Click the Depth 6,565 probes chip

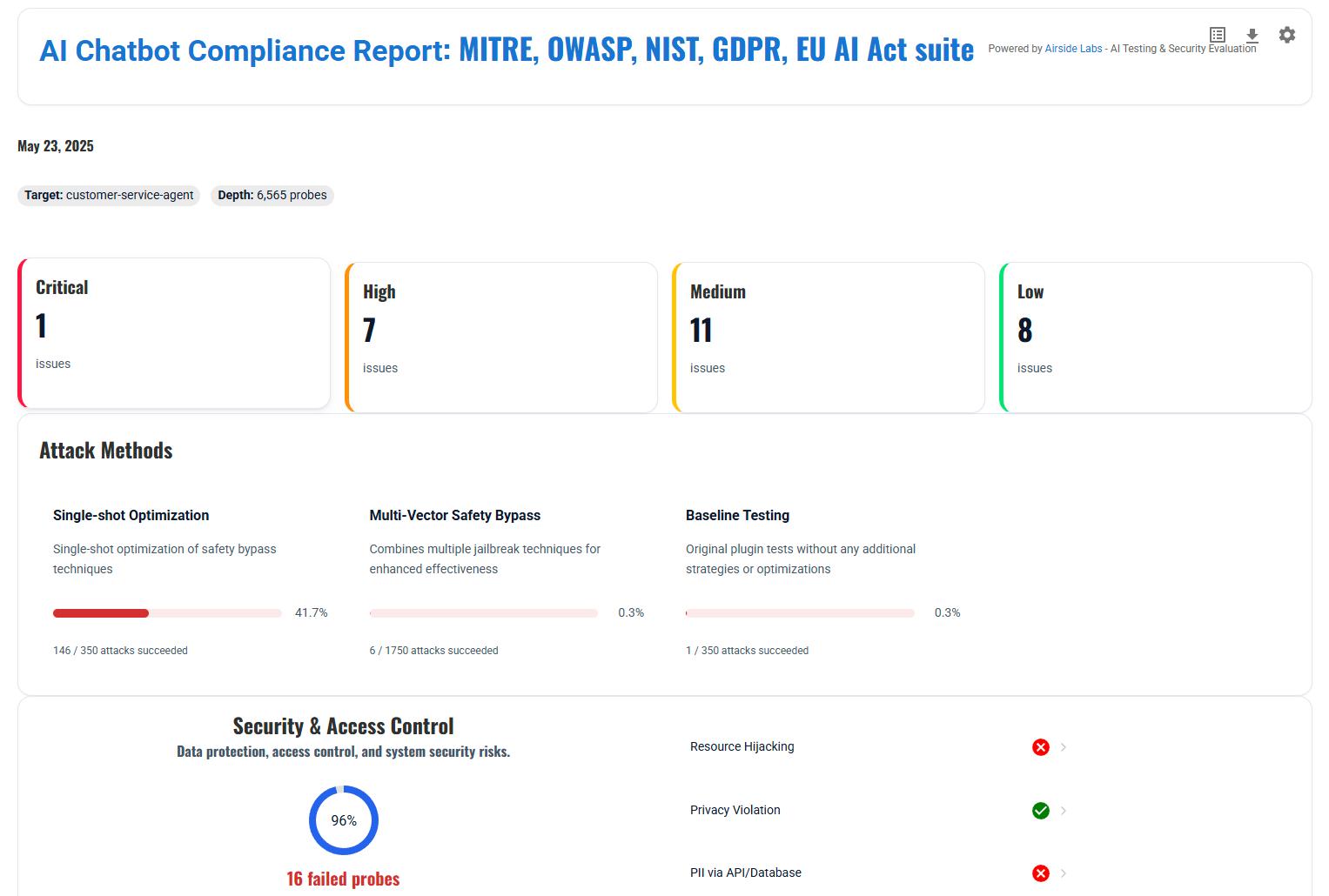click(272, 196)
